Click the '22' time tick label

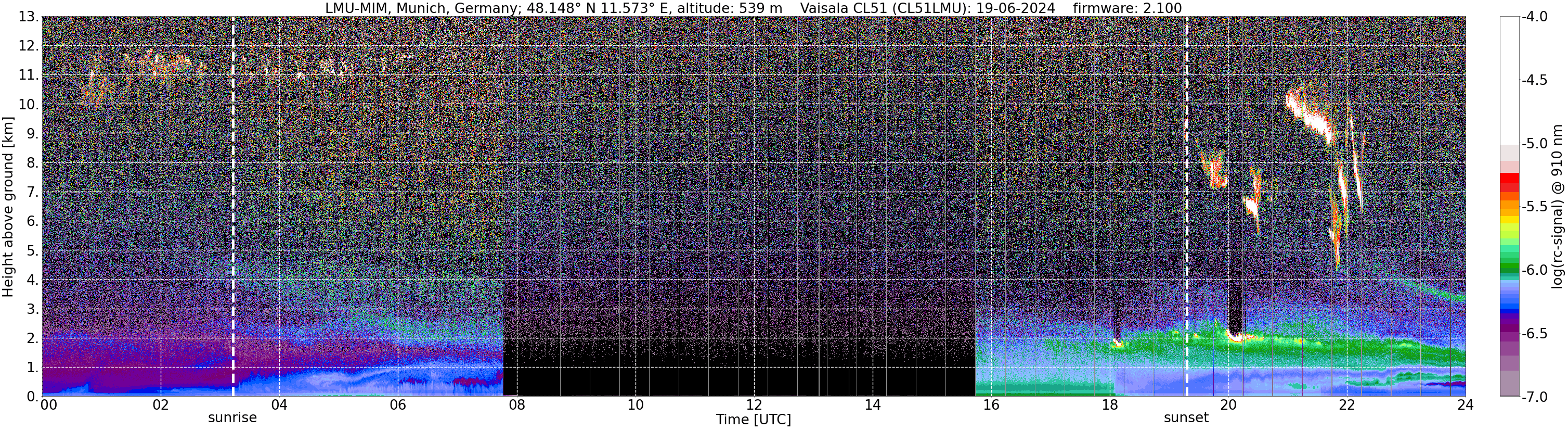click(x=1347, y=405)
